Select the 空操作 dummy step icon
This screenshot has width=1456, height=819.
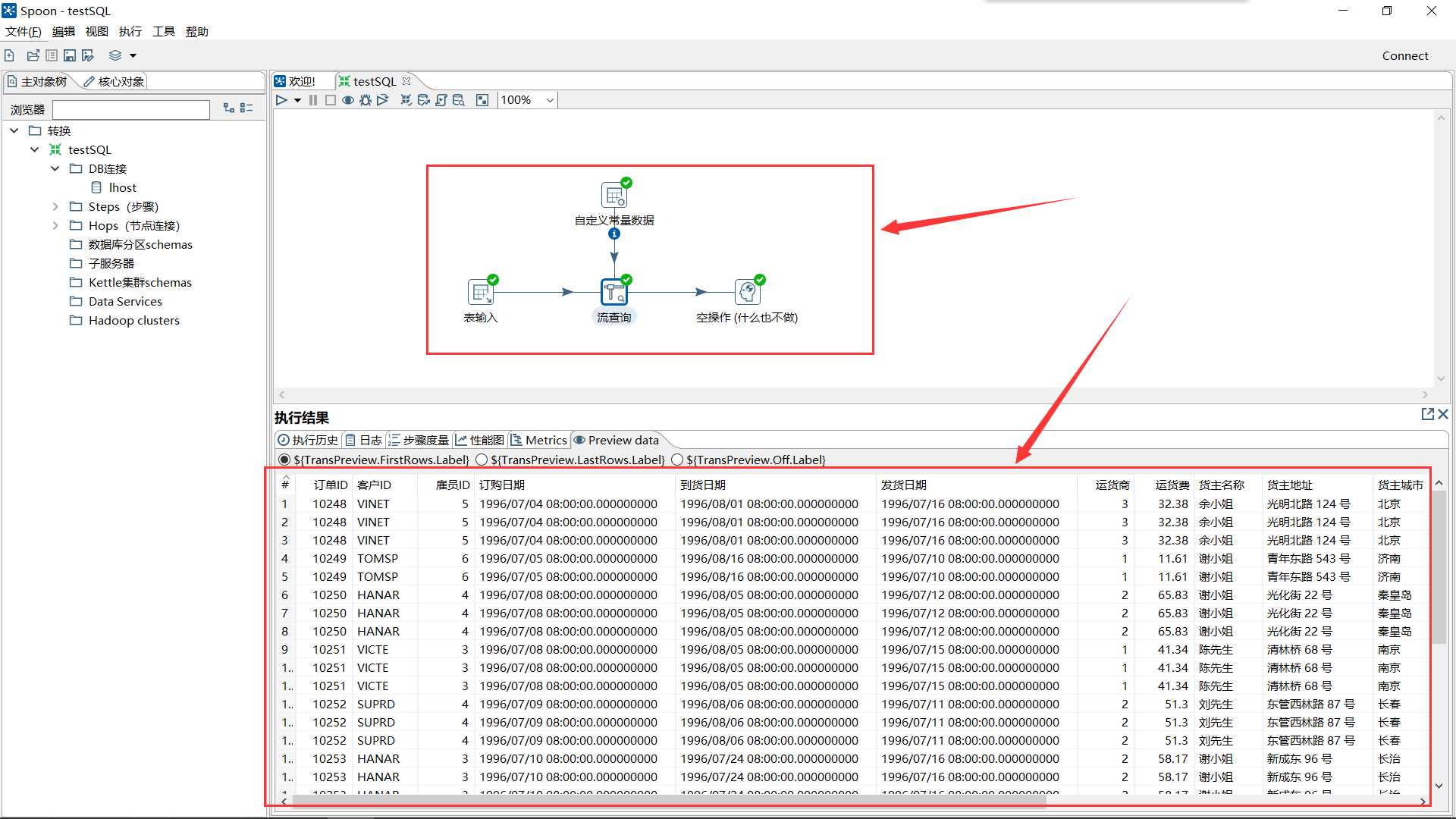(x=747, y=292)
